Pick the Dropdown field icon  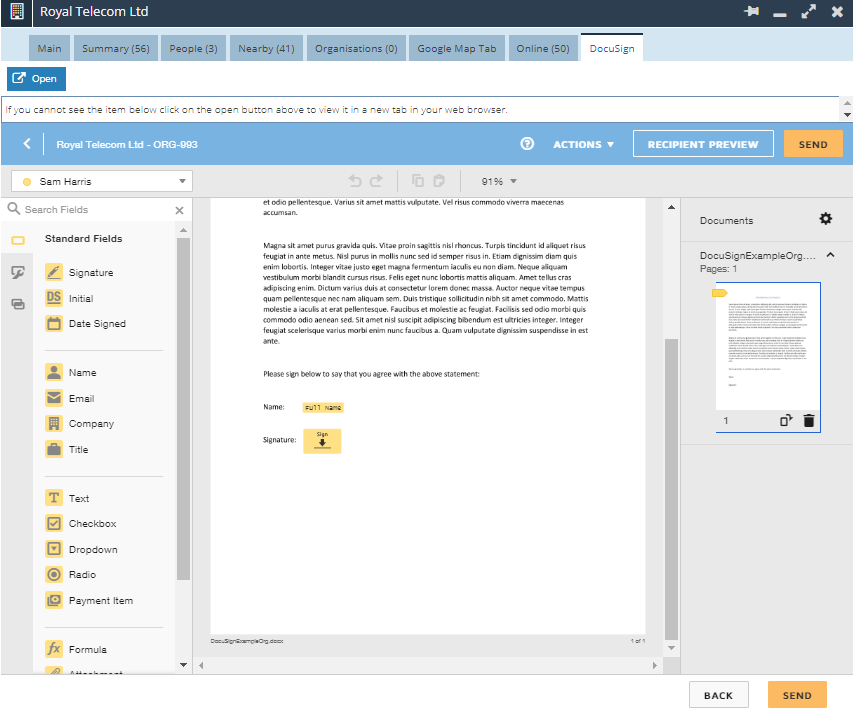54,549
